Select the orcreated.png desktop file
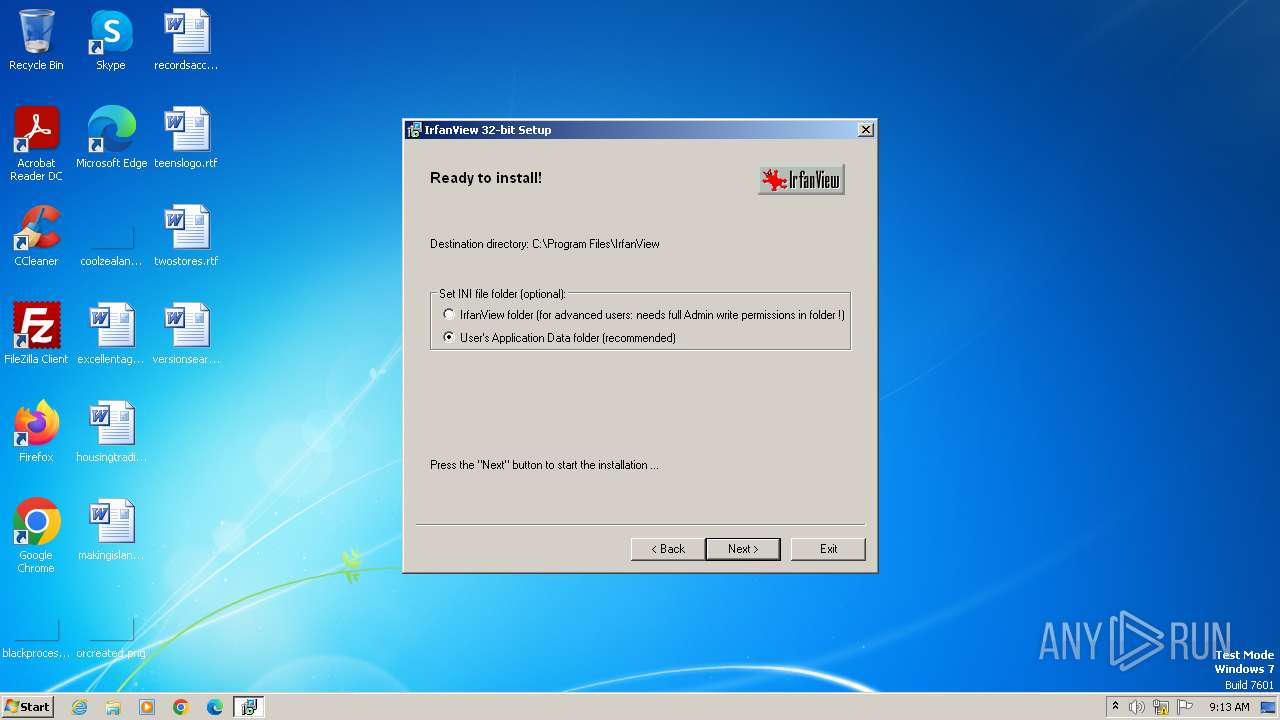Viewport: 1280px width, 720px height. (x=111, y=640)
